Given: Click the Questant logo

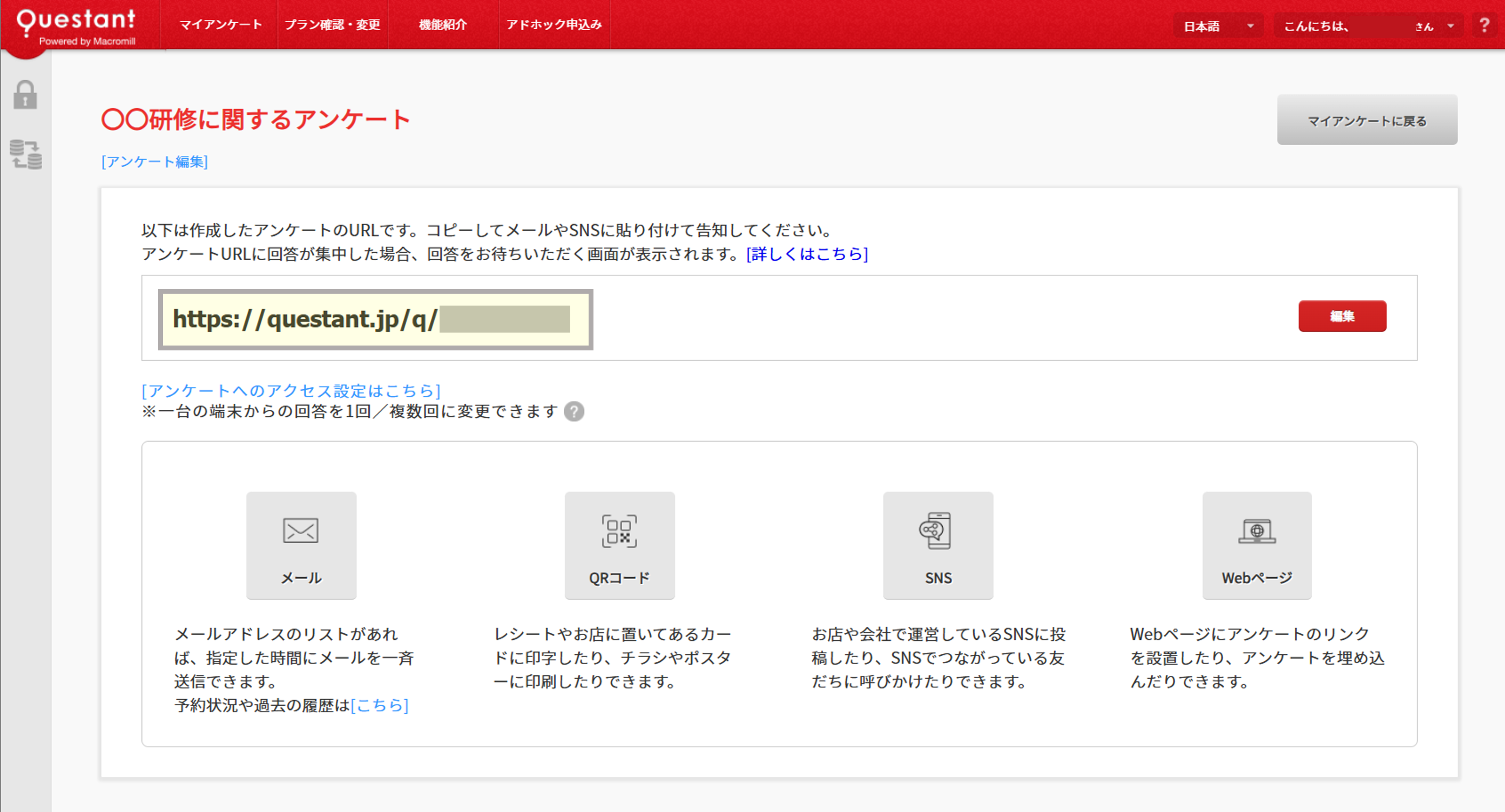Looking at the screenshot, I should [76, 24].
